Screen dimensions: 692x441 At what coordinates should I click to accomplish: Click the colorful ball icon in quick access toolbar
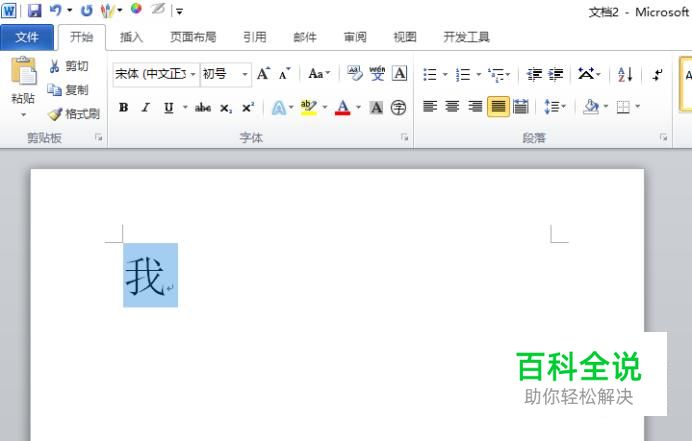pyautogui.click(x=136, y=8)
